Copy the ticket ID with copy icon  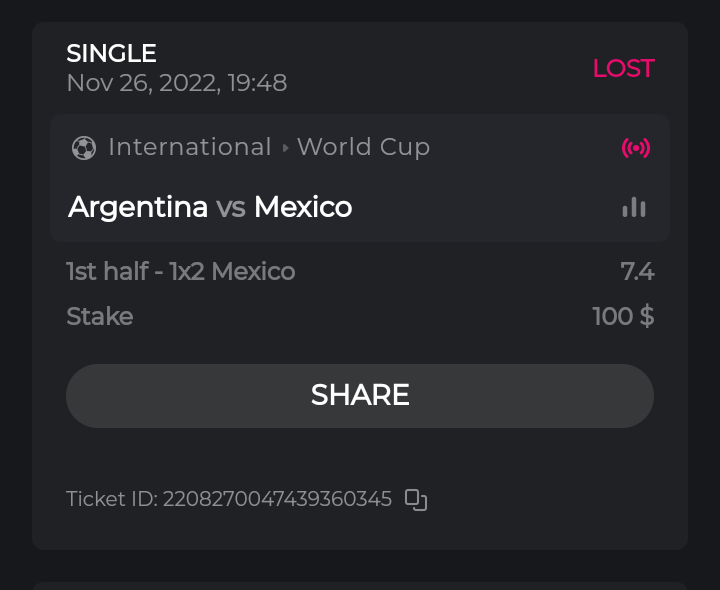tap(416, 499)
